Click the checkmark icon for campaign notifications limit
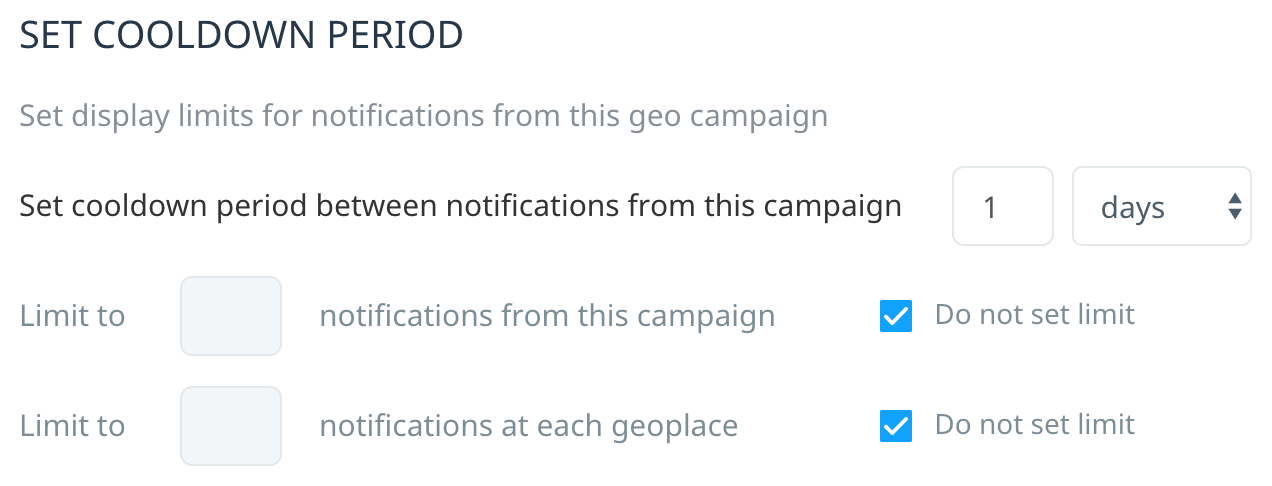 [x=896, y=316]
